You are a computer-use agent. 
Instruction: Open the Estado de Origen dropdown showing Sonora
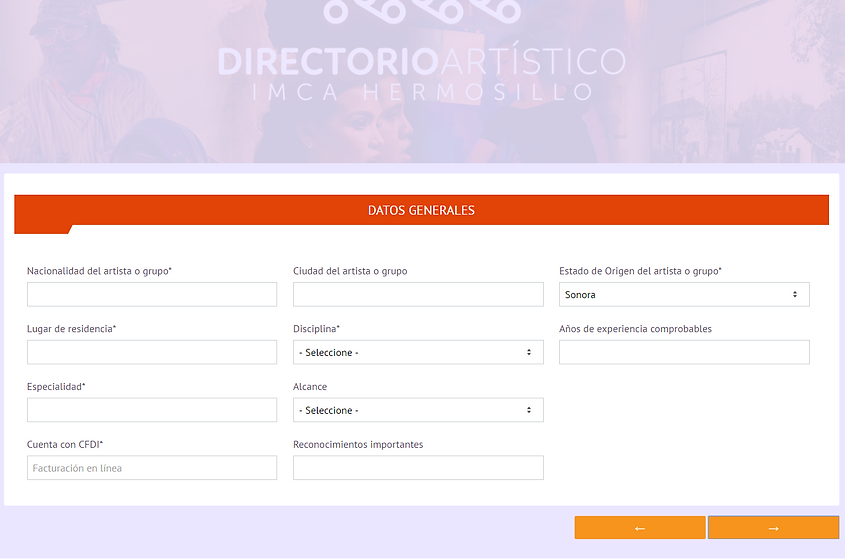coord(684,294)
